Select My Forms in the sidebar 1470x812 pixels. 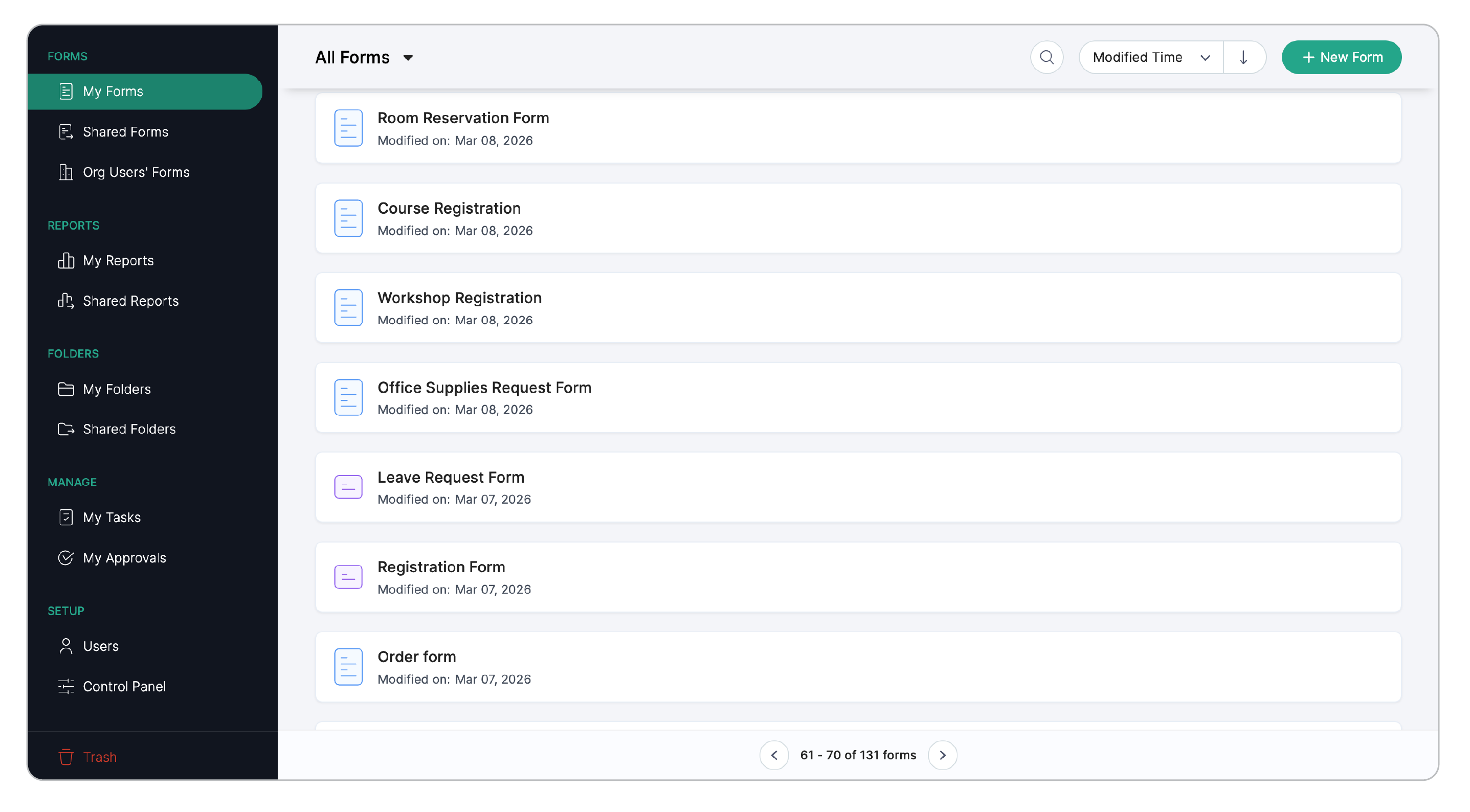tap(144, 92)
